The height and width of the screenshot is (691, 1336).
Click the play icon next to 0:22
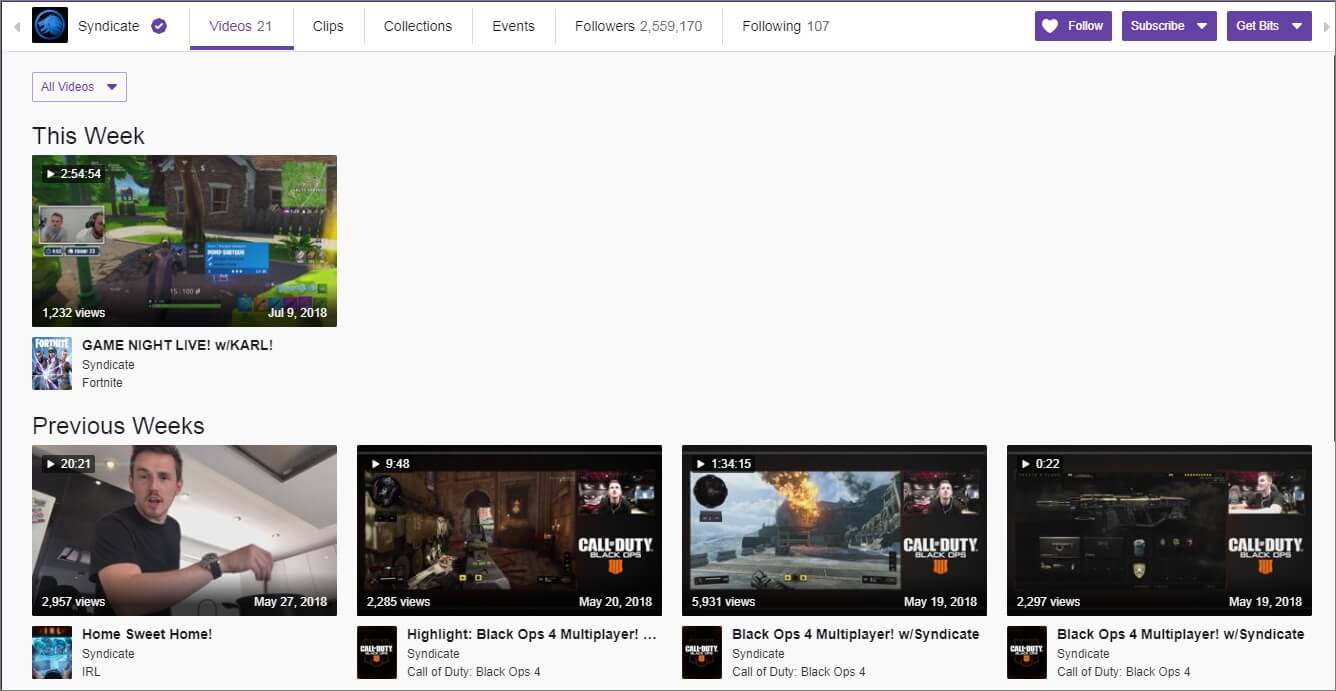coord(1025,464)
